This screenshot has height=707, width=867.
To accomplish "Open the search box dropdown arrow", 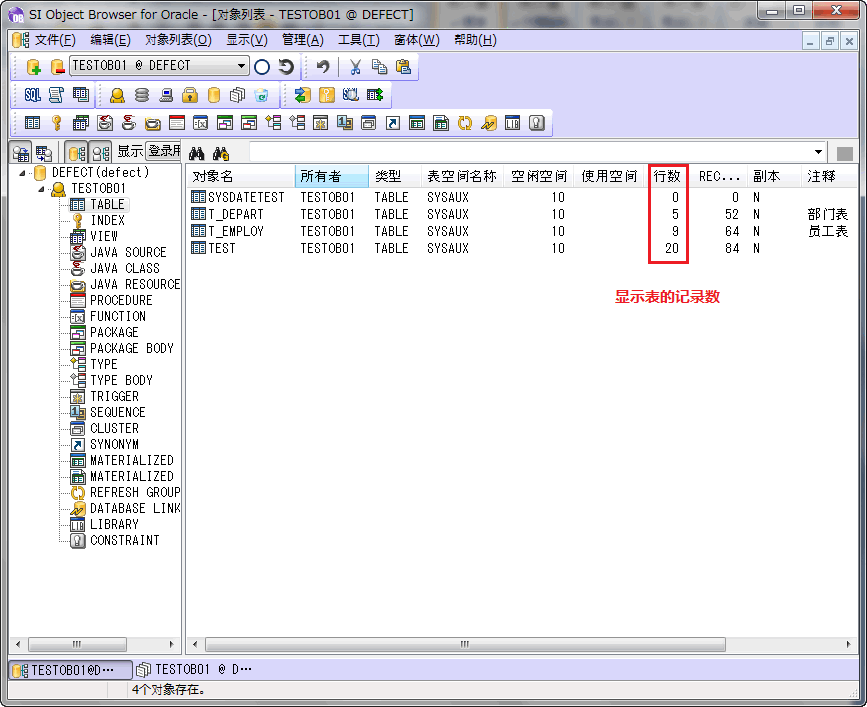I will pos(818,152).
